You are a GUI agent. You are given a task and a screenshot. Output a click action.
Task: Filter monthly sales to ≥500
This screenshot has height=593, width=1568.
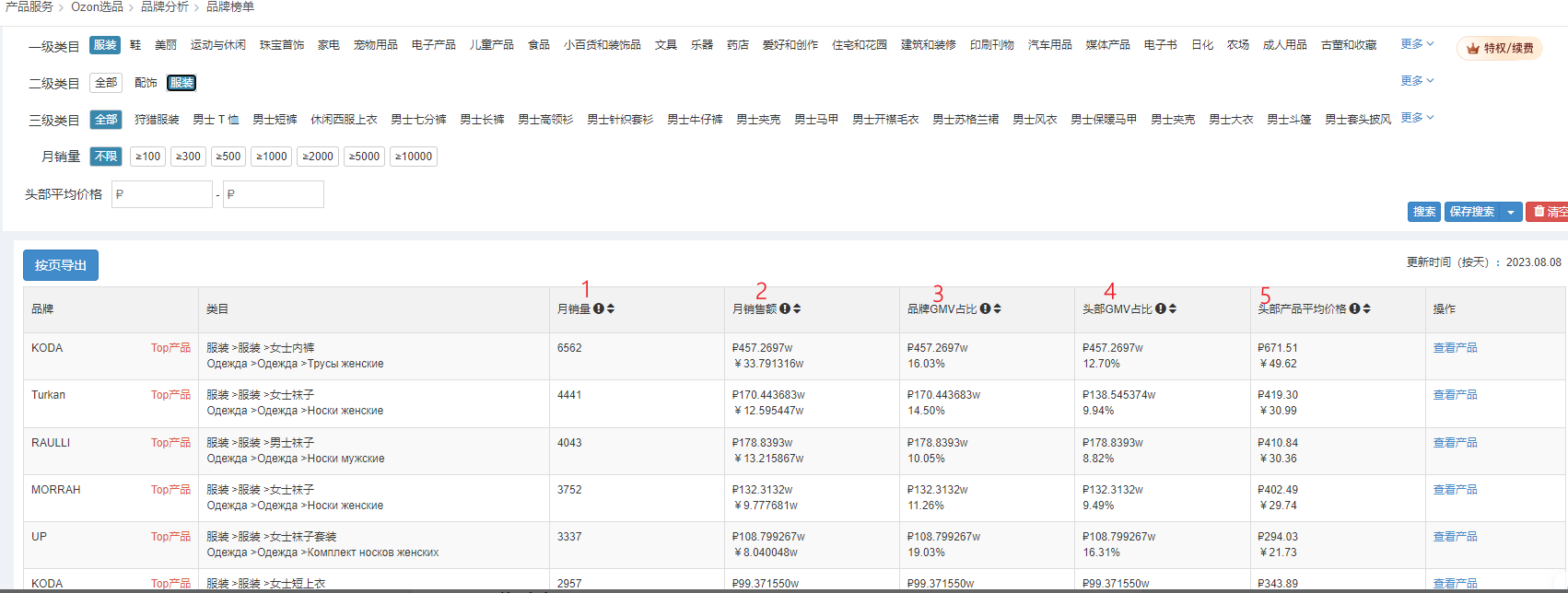[228, 157]
